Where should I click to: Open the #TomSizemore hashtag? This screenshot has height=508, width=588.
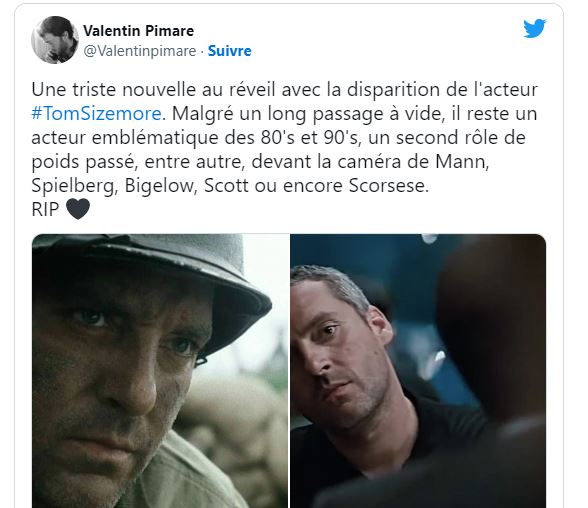point(96,113)
